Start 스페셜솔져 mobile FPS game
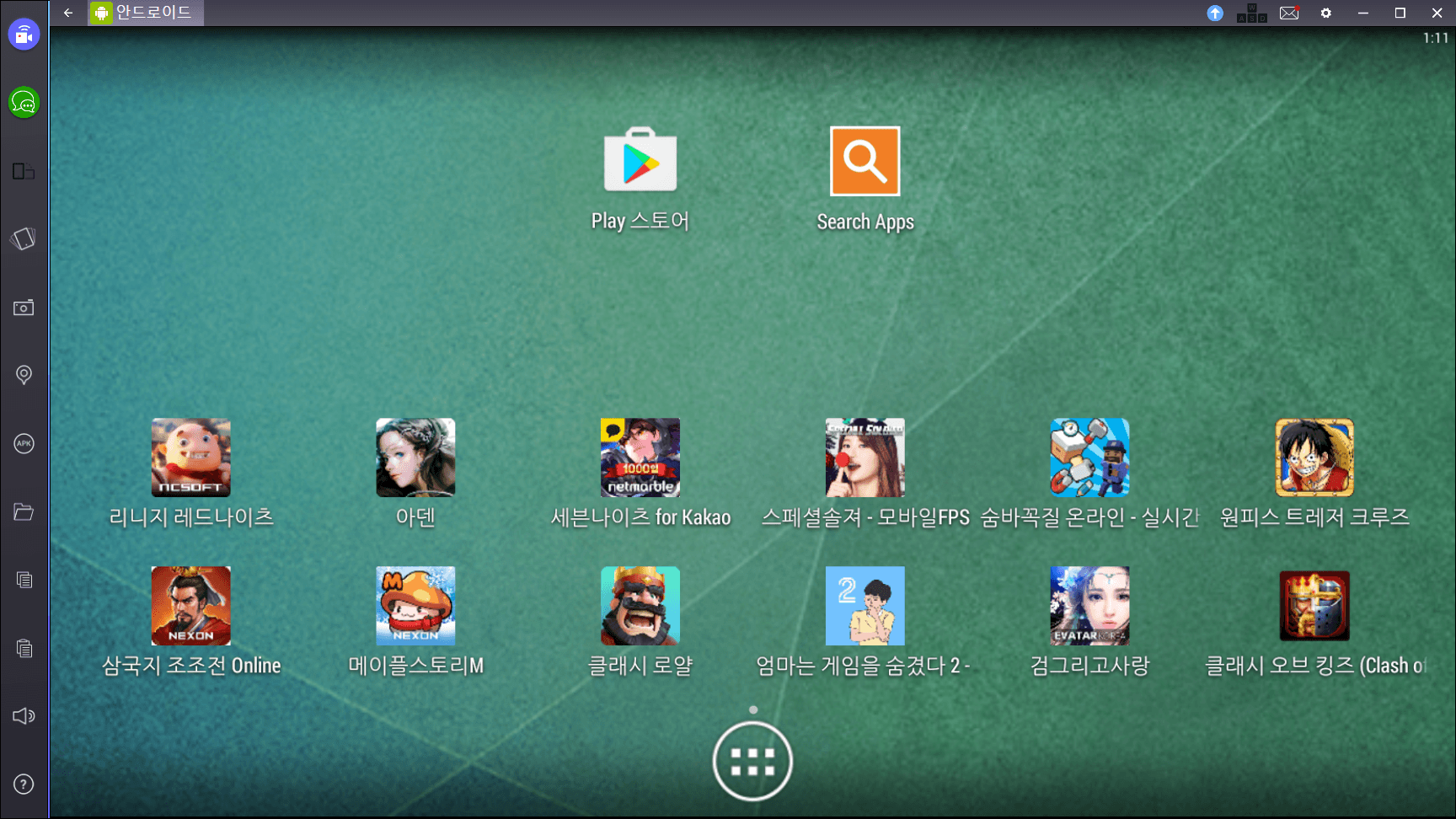 tap(865, 458)
